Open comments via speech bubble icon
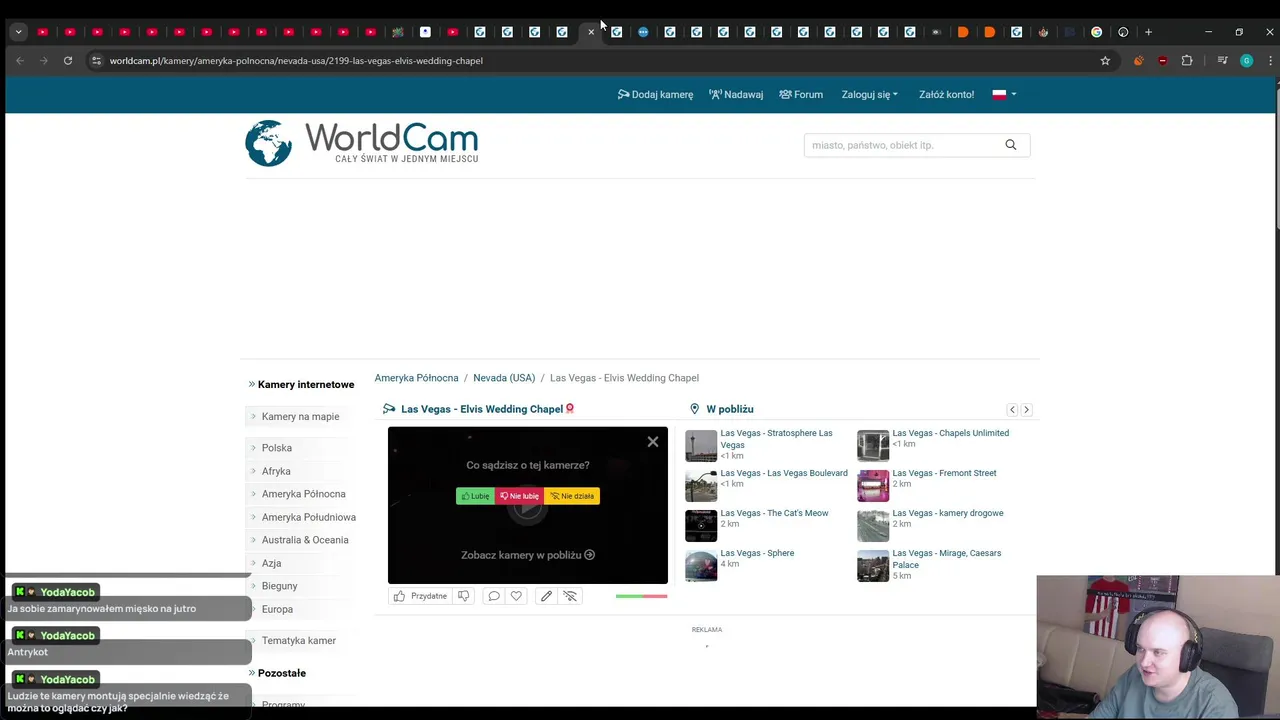Screen dimensions: 1280x720 coord(493,596)
